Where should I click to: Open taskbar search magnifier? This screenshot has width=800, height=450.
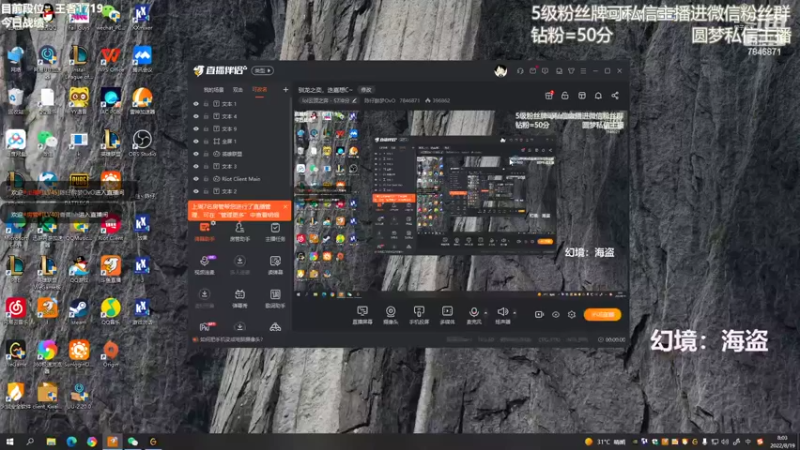(30, 442)
